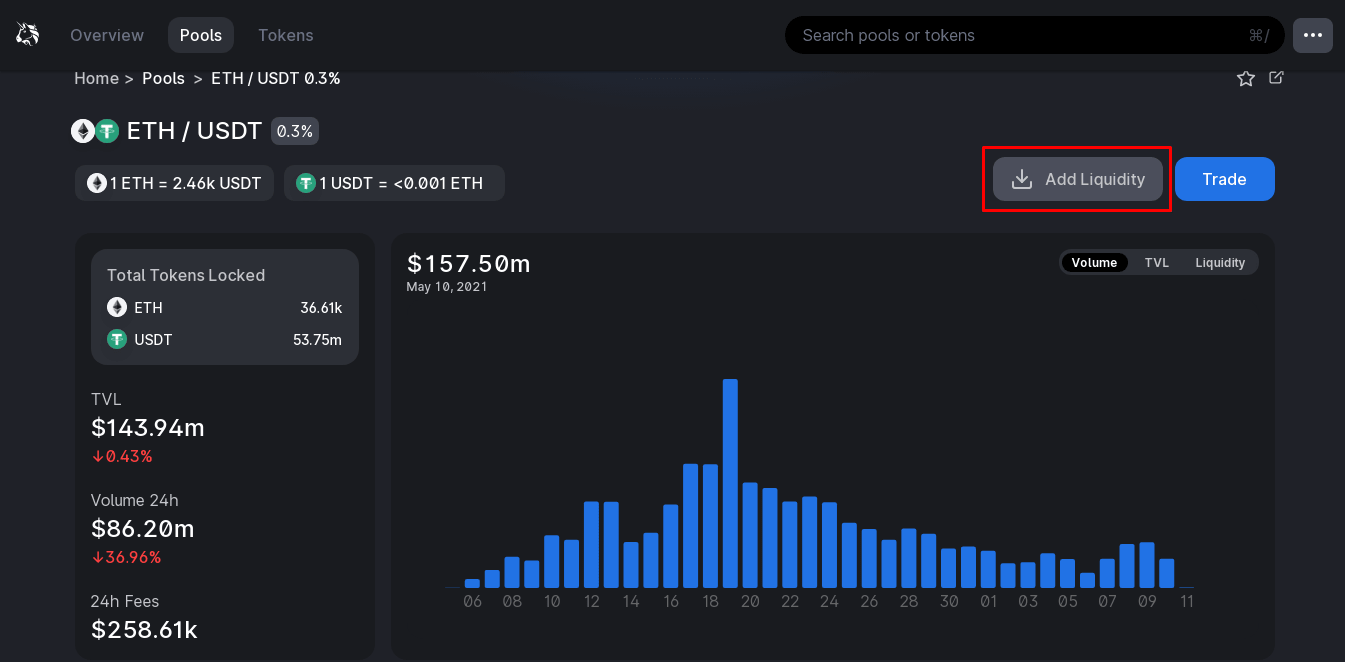
Task: Click the Uniswap unicorn logo
Action: (x=27, y=35)
